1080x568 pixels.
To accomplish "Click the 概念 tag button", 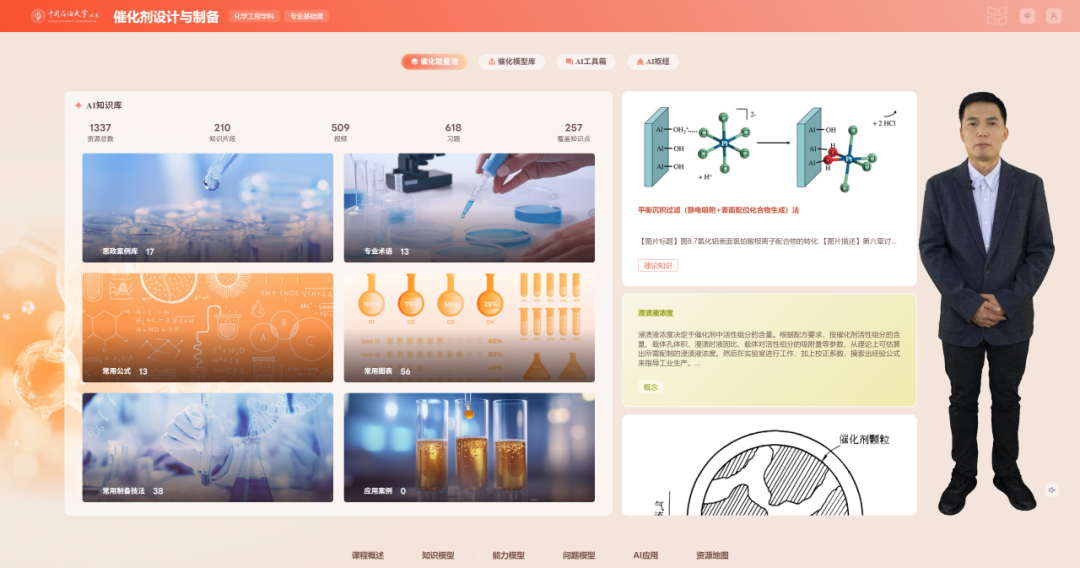I will tap(652, 387).
